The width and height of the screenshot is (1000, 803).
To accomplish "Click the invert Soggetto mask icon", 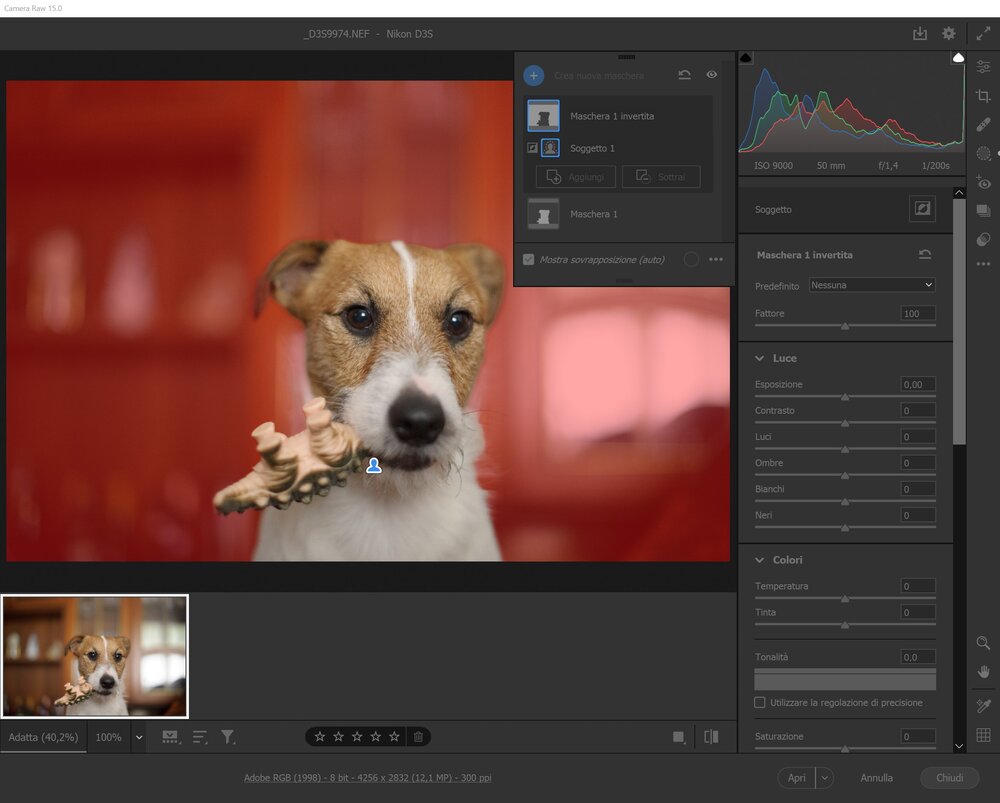I will point(922,209).
